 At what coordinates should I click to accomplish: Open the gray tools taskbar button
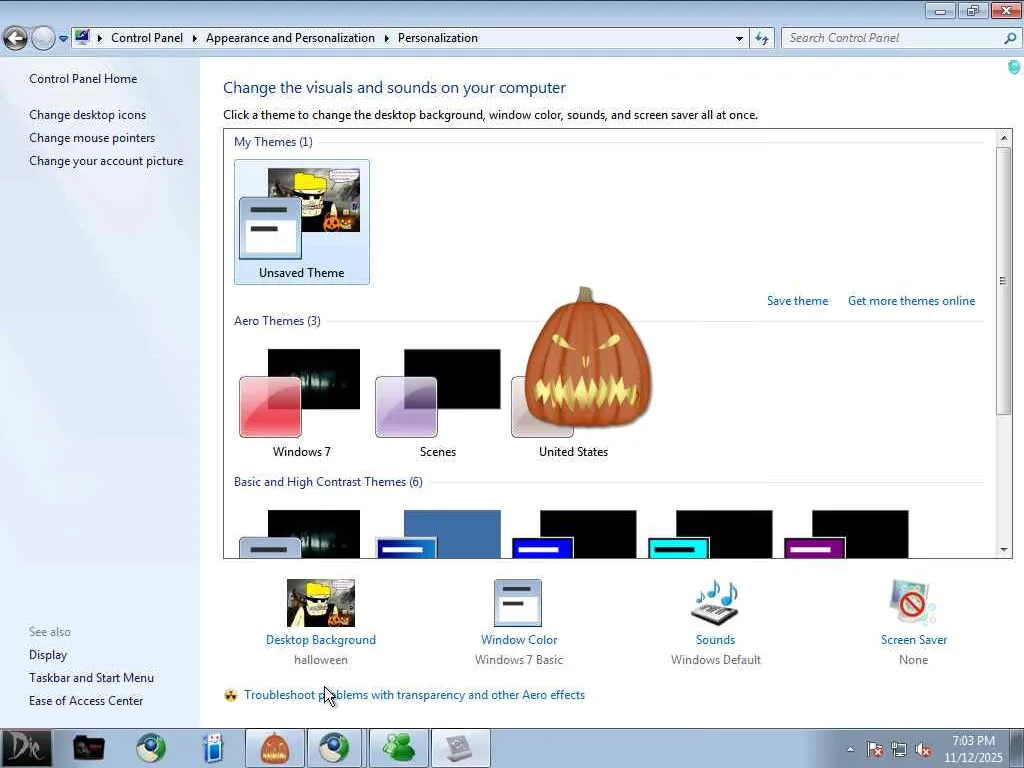(460, 748)
